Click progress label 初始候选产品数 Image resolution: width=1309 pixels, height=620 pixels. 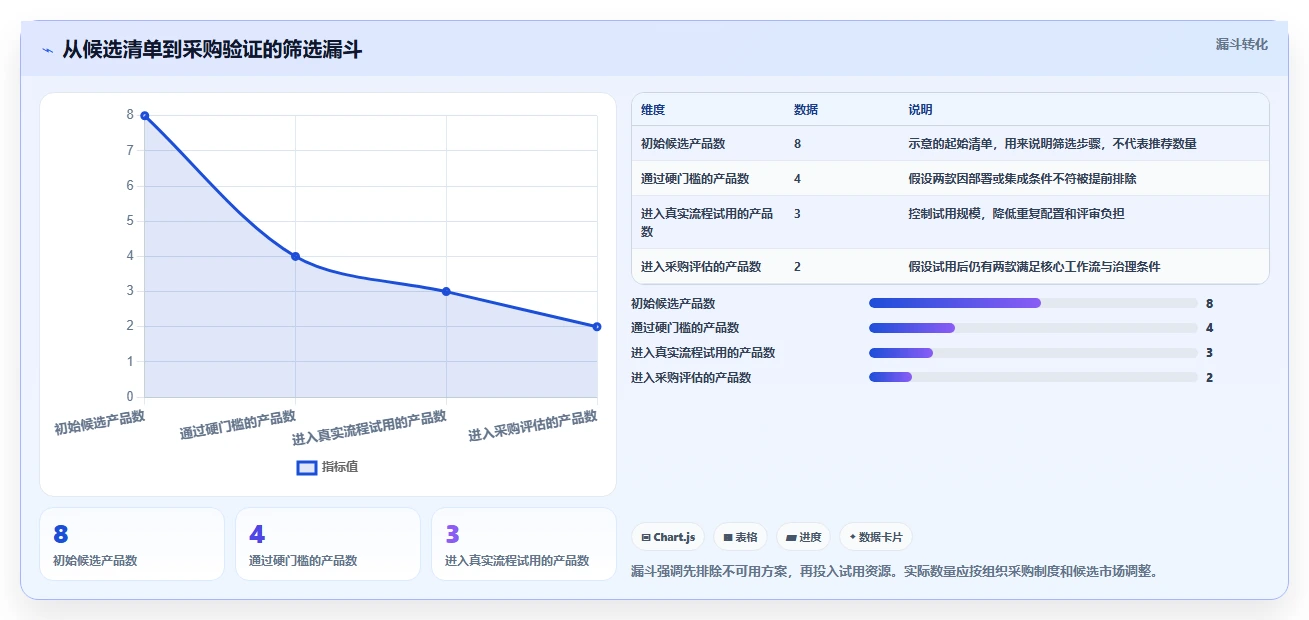(x=673, y=303)
